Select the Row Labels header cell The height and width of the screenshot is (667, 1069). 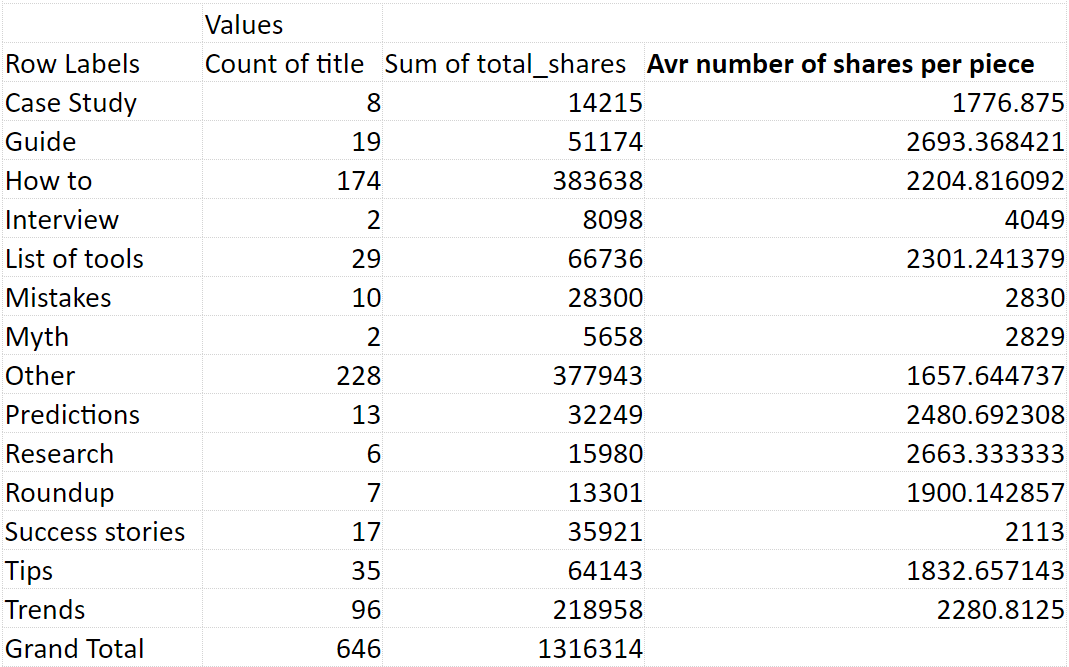click(x=102, y=64)
